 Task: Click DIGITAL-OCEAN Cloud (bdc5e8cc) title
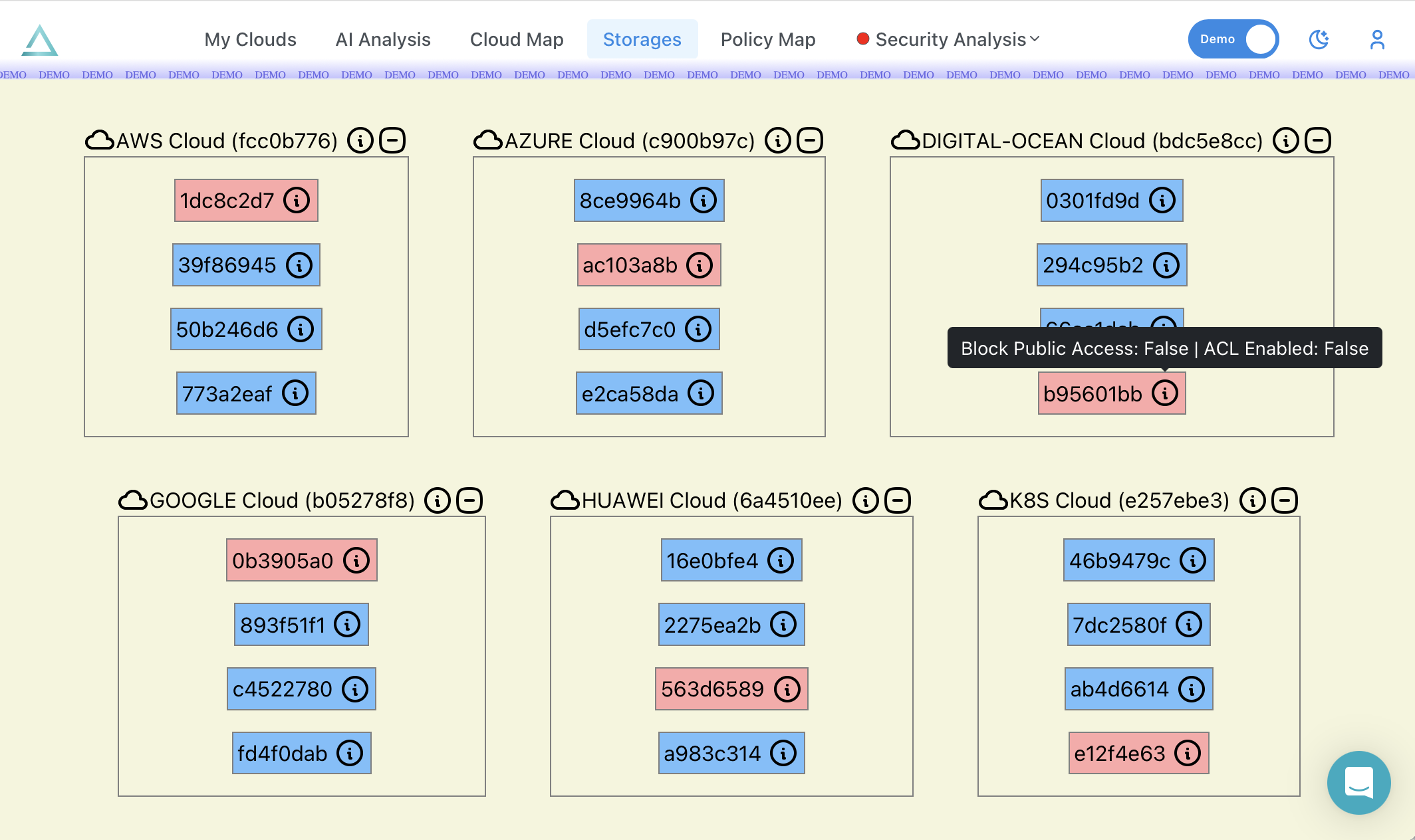point(1093,141)
